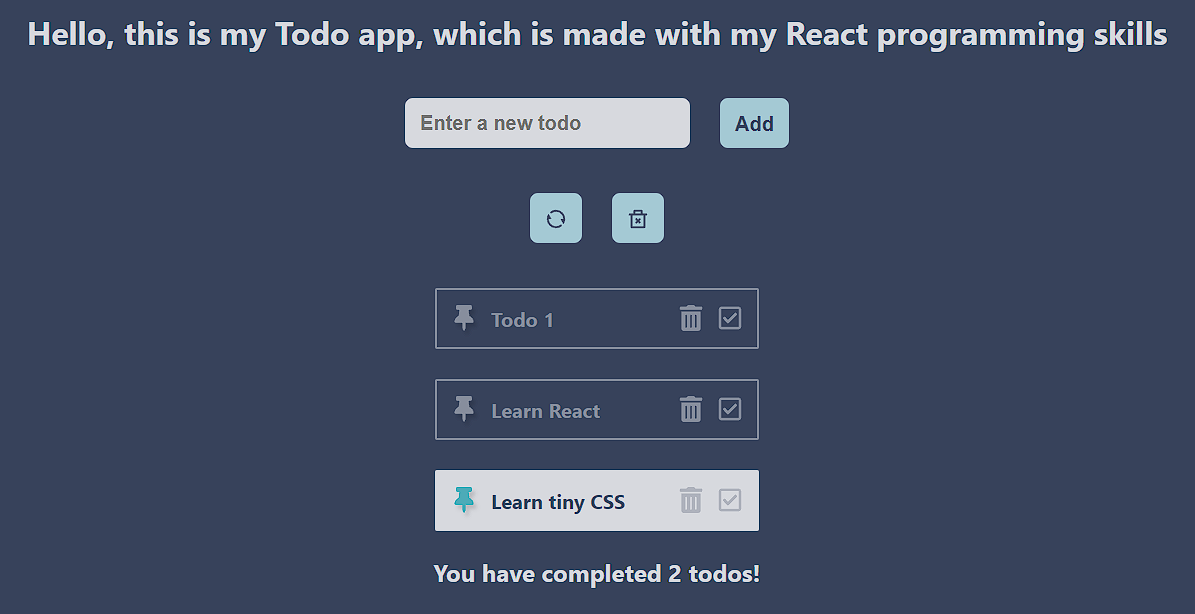Viewport: 1195px width, 614px height.
Task: Delete the Todo 1 item
Action: (x=690, y=318)
